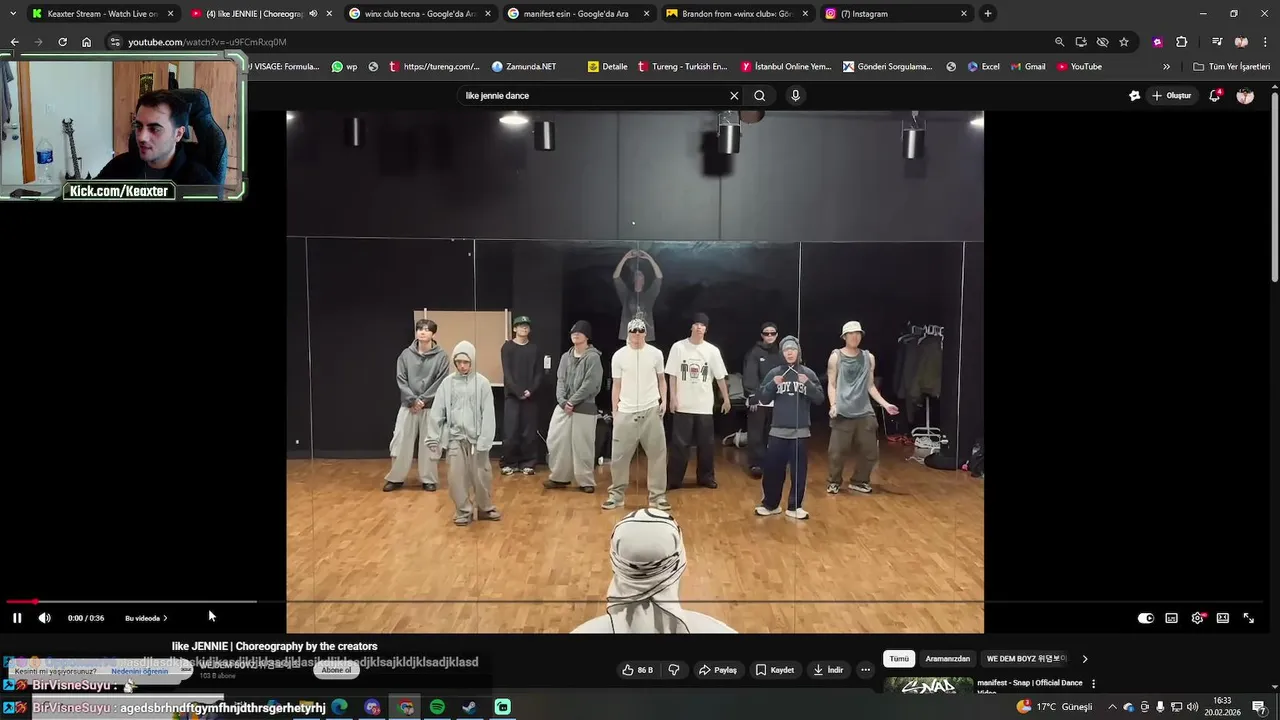The height and width of the screenshot is (720, 1280).
Task: Open YouTube notifications bell
Action: pos(1215,96)
